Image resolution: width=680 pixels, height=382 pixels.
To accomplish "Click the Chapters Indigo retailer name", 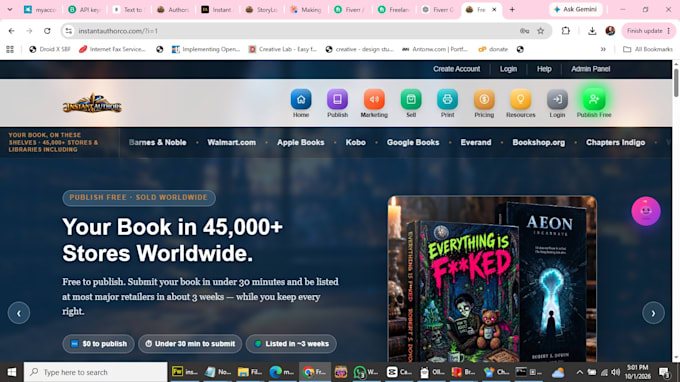I will point(615,143).
